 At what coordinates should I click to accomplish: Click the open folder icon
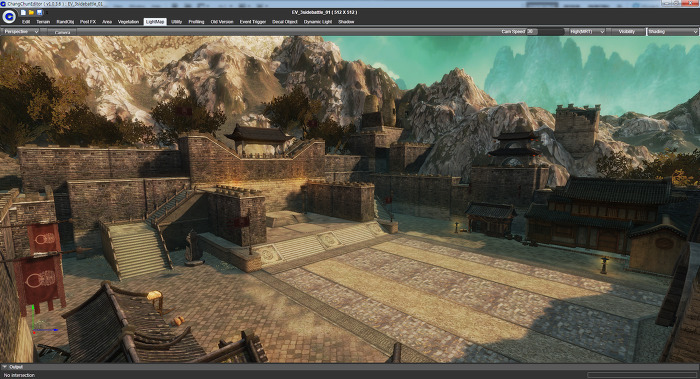tap(31, 12)
